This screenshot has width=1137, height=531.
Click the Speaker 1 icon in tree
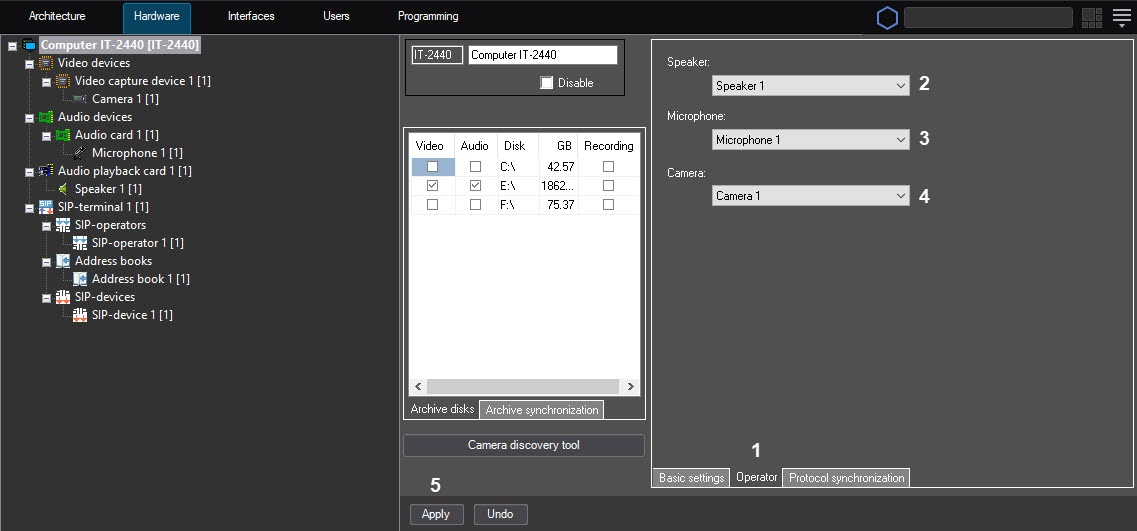[x=63, y=189]
